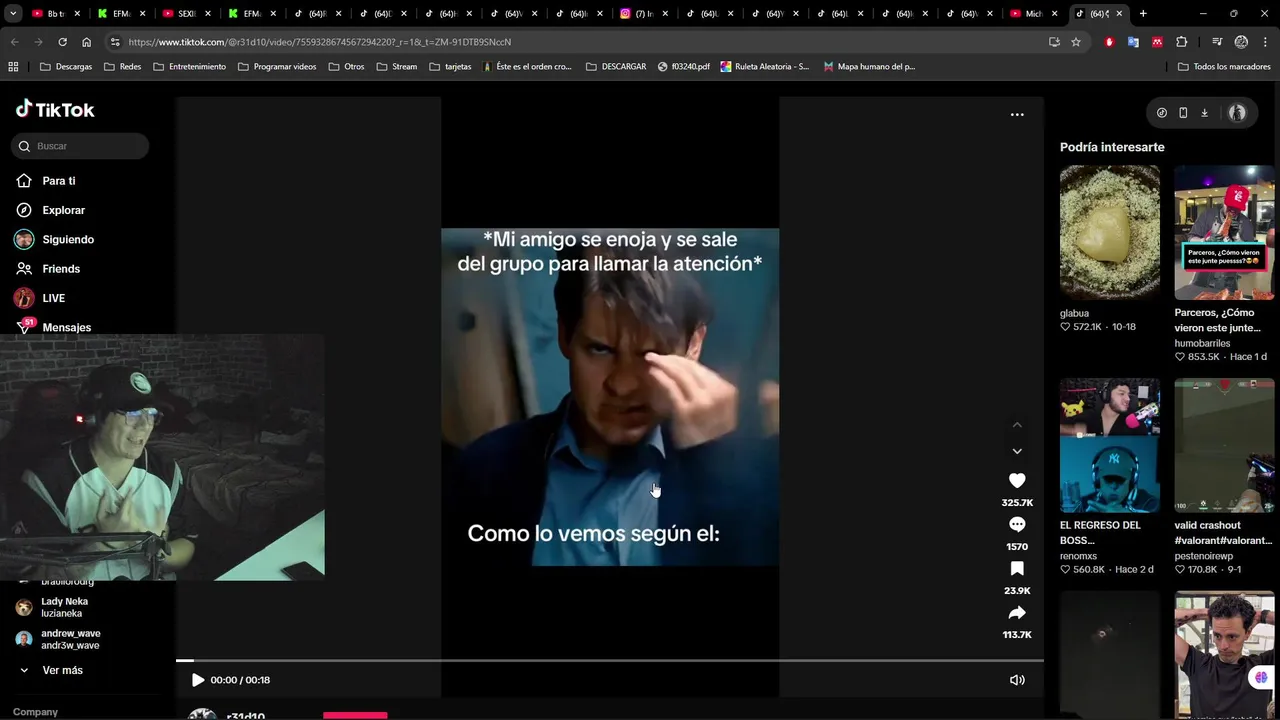1280x720 pixels.
Task: Open Friends page
Action: pyautogui.click(x=61, y=269)
